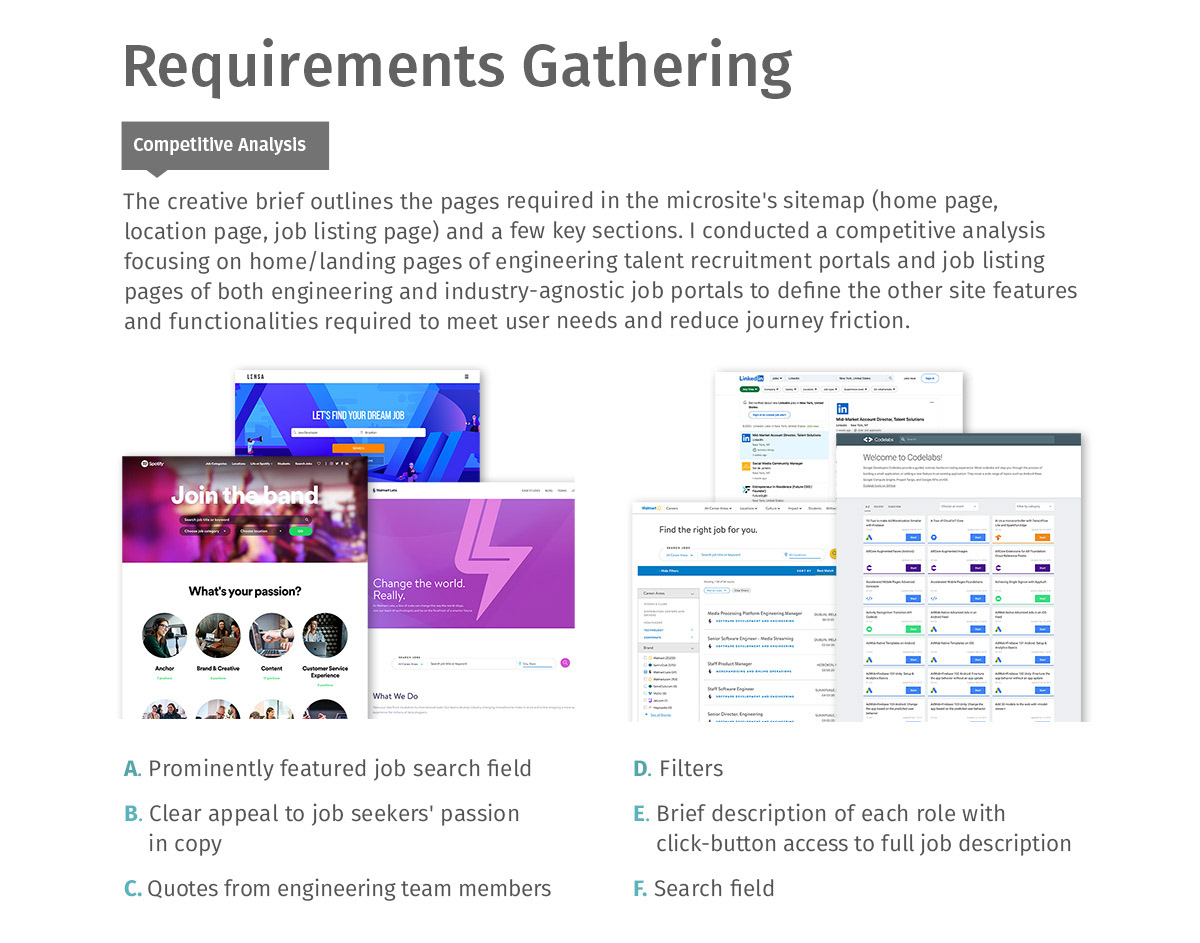Open the three-dot menu on LinkedIn job detail

click(932, 402)
